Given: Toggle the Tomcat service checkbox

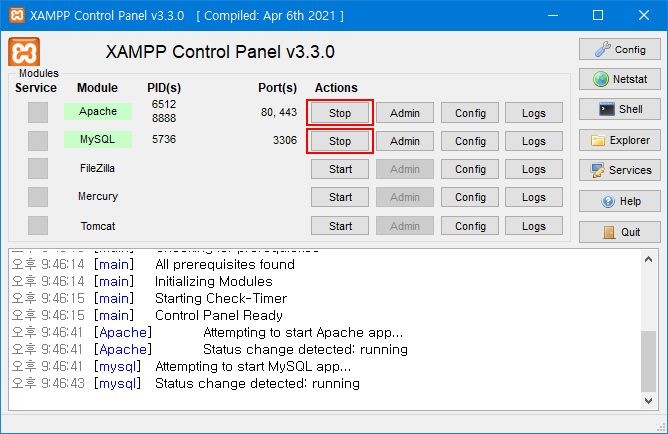Looking at the screenshot, I should (x=38, y=225).
